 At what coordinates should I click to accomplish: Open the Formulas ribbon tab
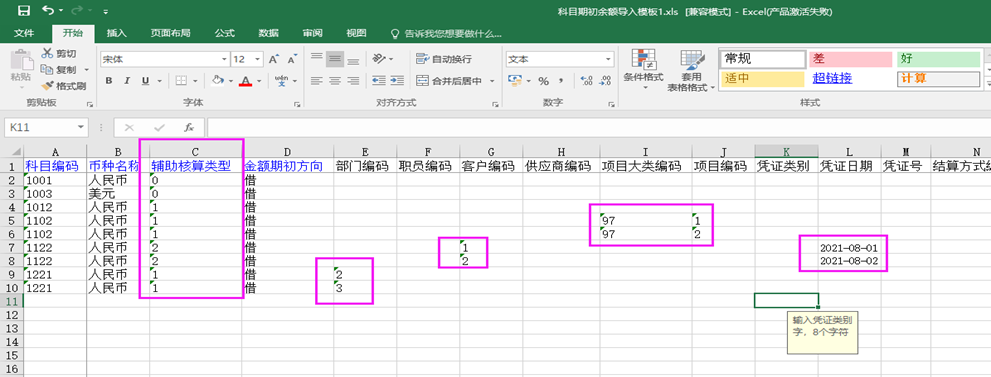click(x=224, y=33)
